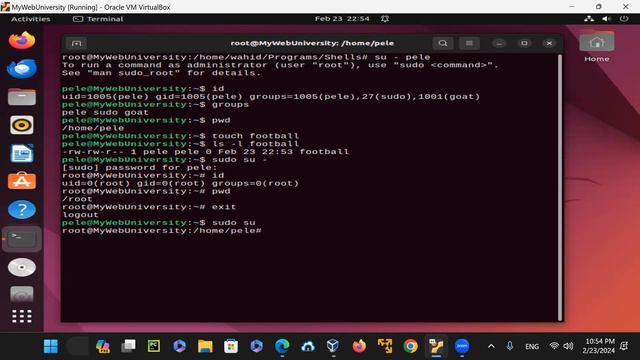
Task: Click the '-rw-rw-r-- 1 pele pele' file listing line
Action: (205, 152)
